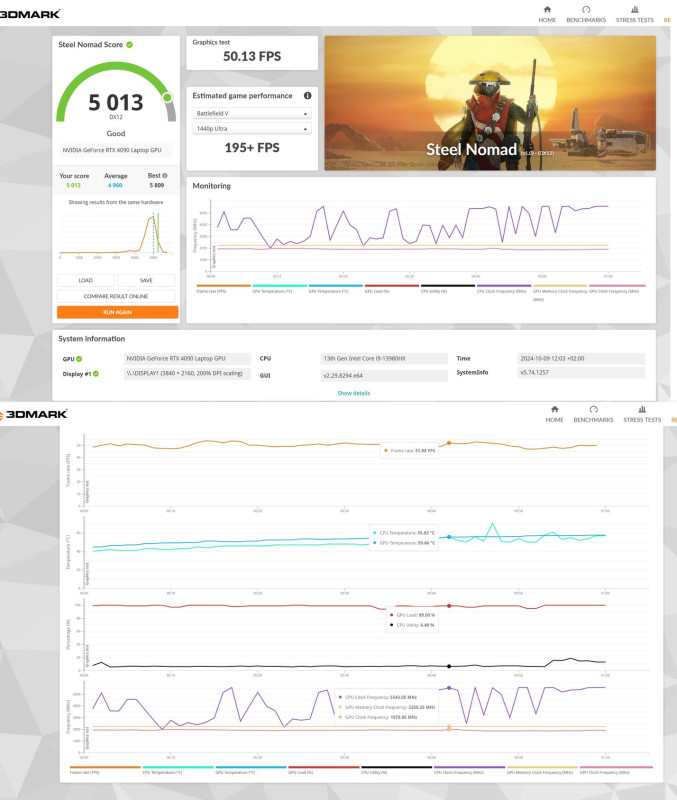Click blue GPU Temperature swatch in detailed monitoring window
This screenshot has width=677, height=800.
(250, 767)
